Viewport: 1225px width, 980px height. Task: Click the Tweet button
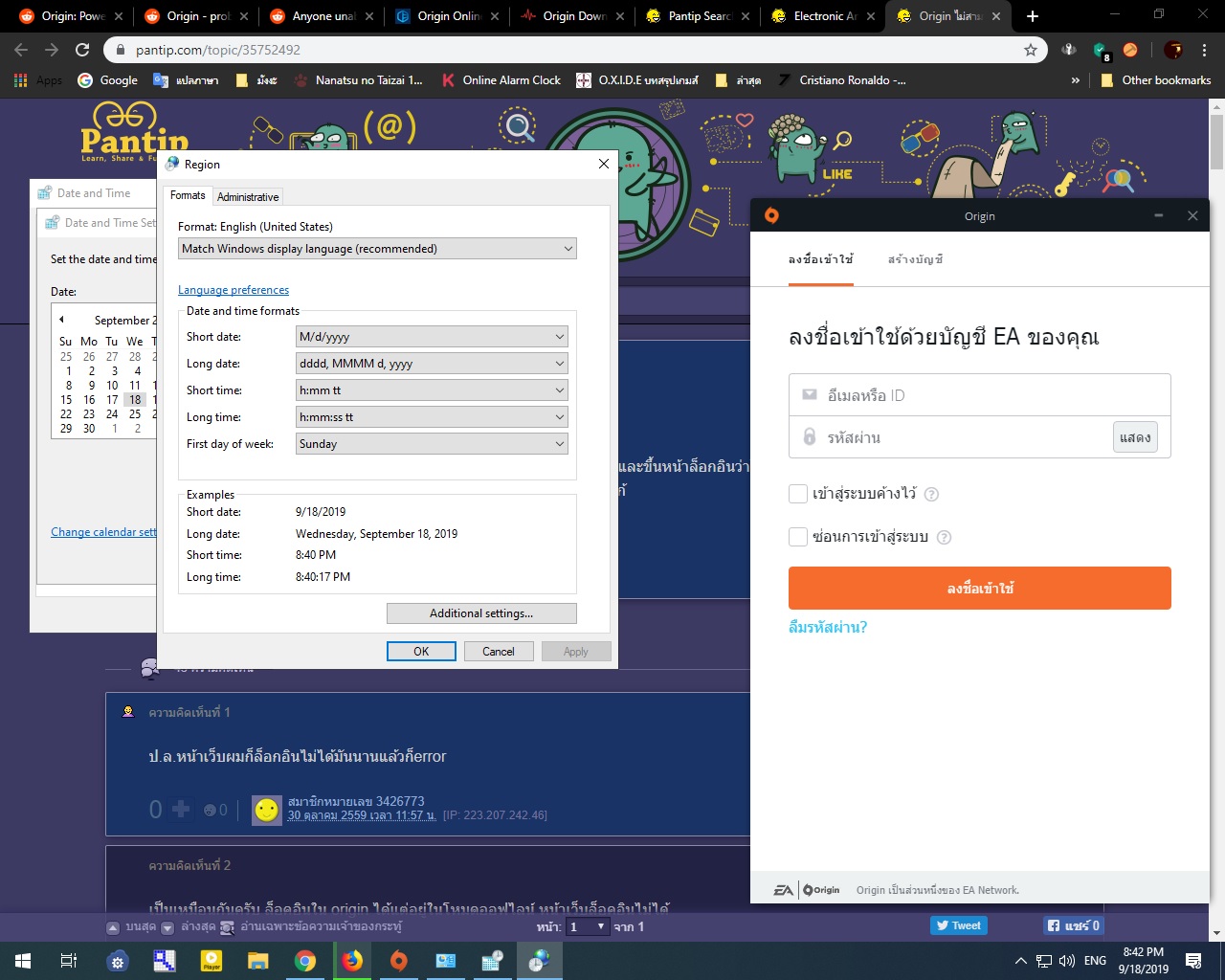[x=959, y=925]
